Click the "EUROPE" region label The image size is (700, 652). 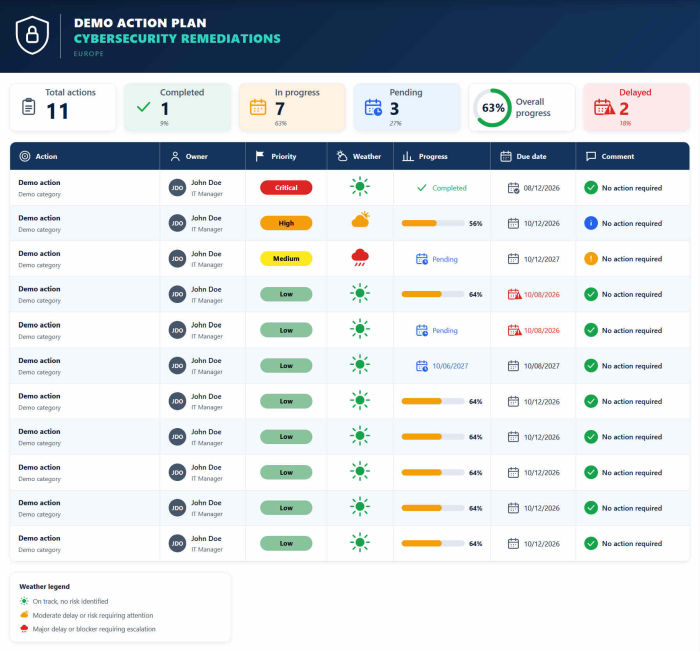pos(88,54)
